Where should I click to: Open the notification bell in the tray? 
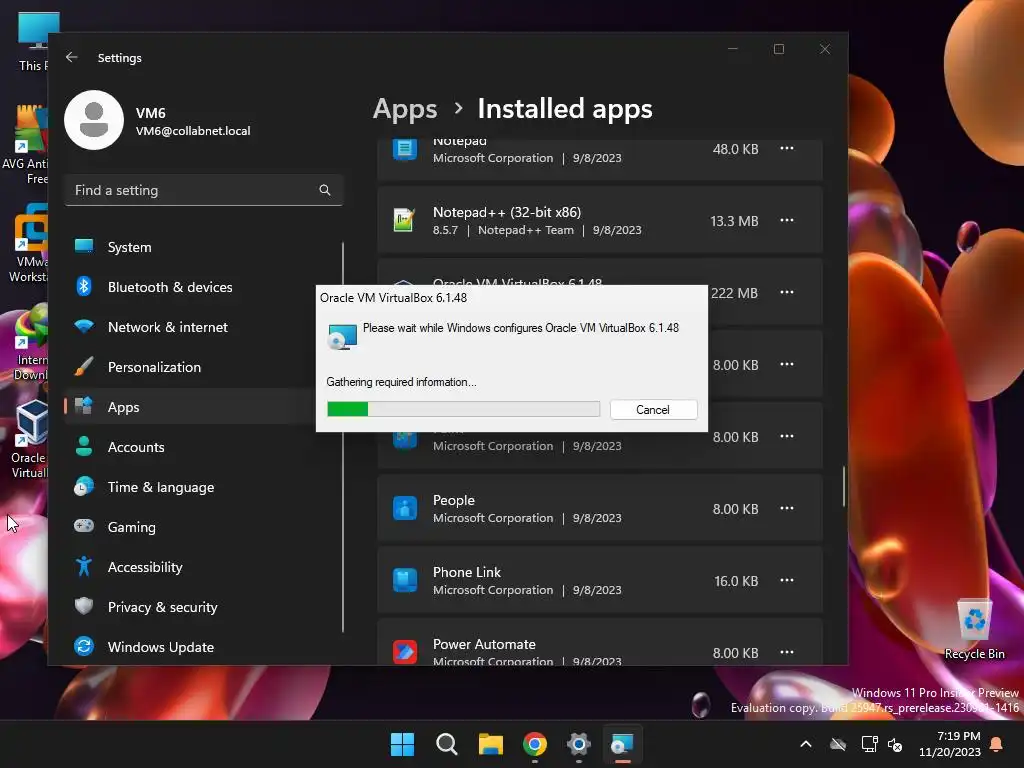(997, 744)
